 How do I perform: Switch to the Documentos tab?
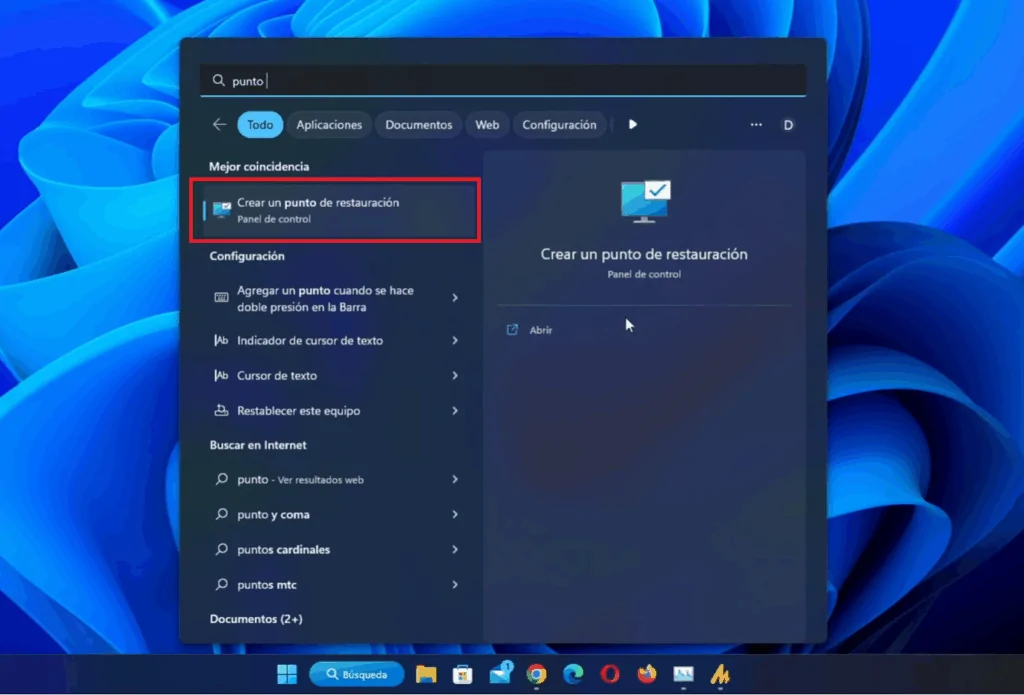(x=419, y=125)
